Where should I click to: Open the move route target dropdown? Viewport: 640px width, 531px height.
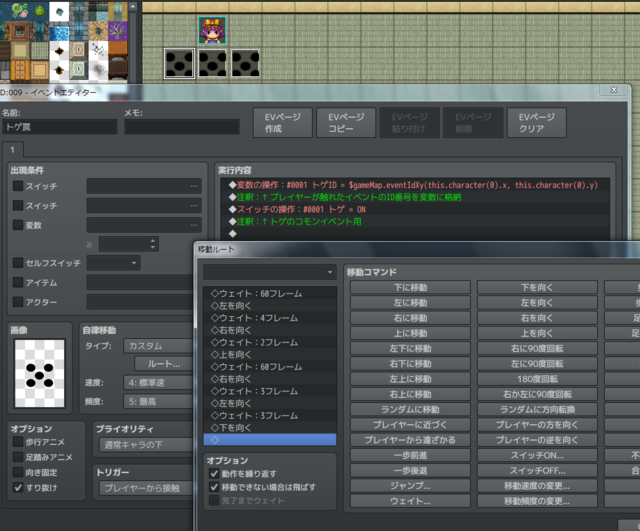tap(270, 272)
